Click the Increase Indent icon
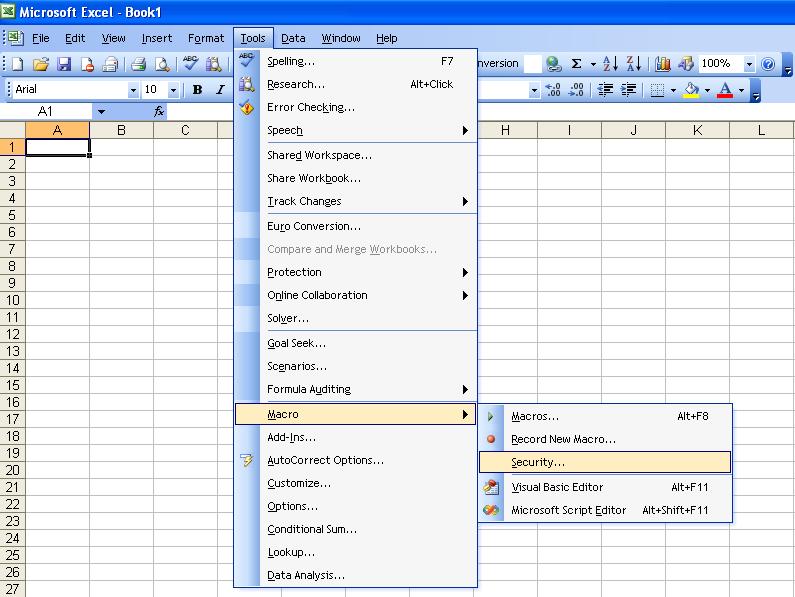This screenshot has width=795, height=597. [628, 90]
